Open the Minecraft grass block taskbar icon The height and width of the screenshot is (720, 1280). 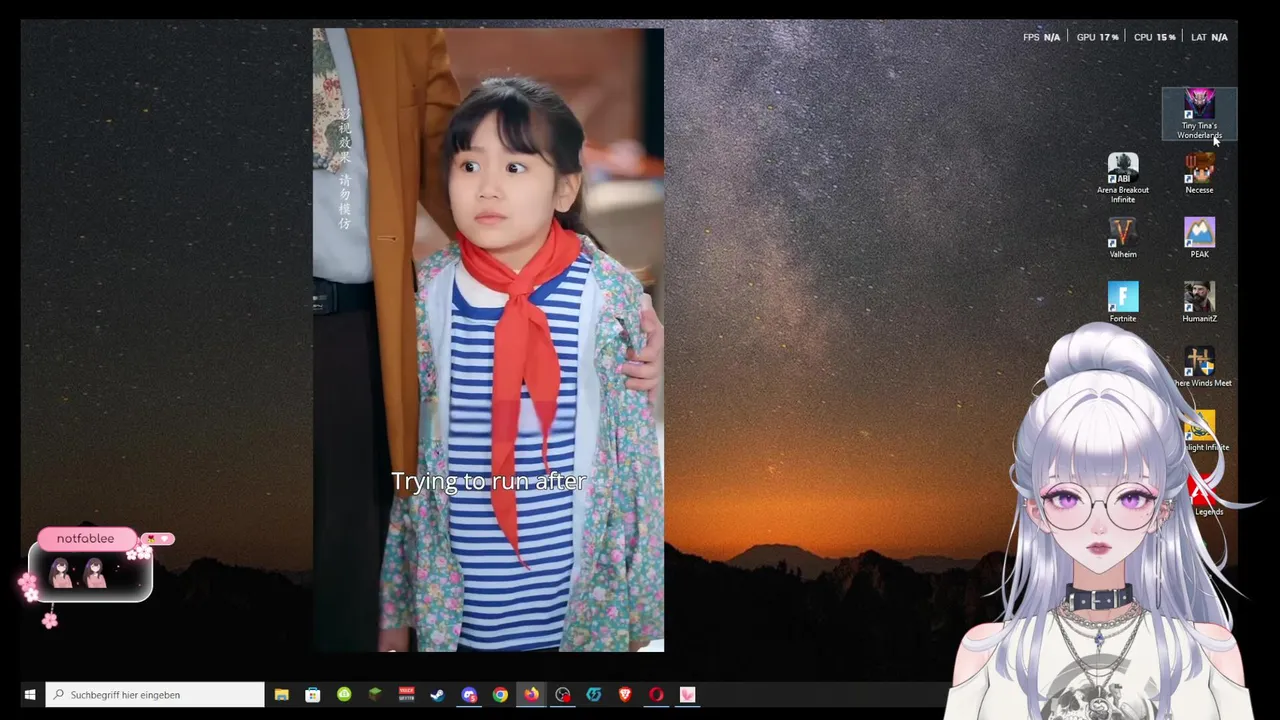(375, 694)
